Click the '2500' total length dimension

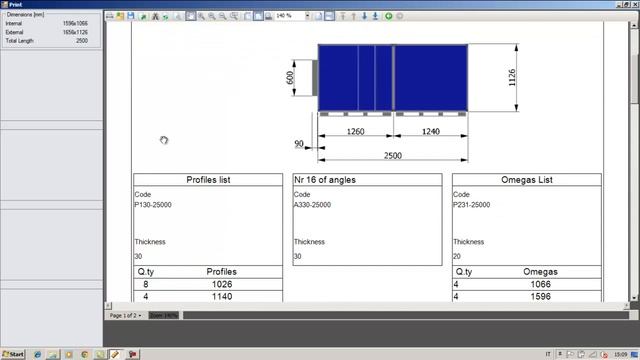(393, 155)
